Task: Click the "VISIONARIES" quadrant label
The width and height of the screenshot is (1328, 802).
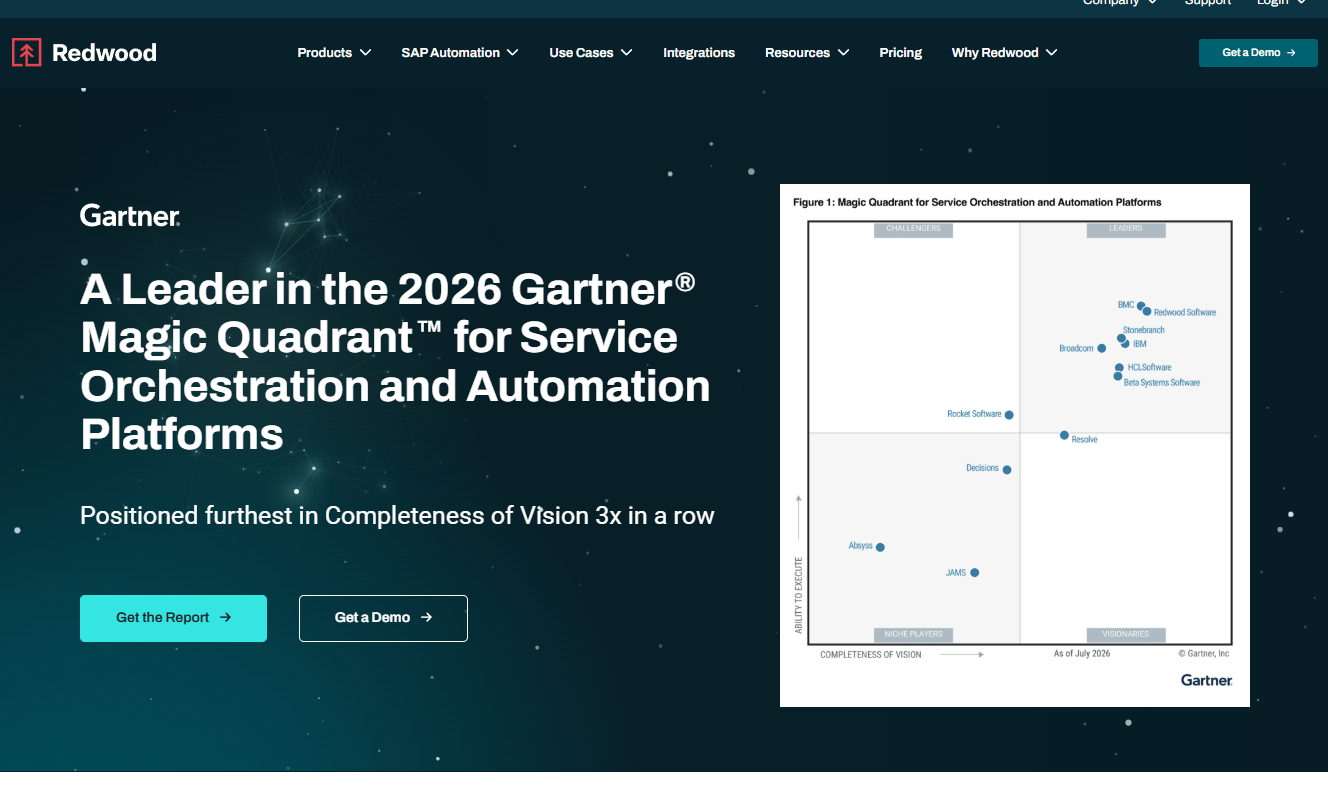Action: pyautogui.click(x=1126, y=634)
